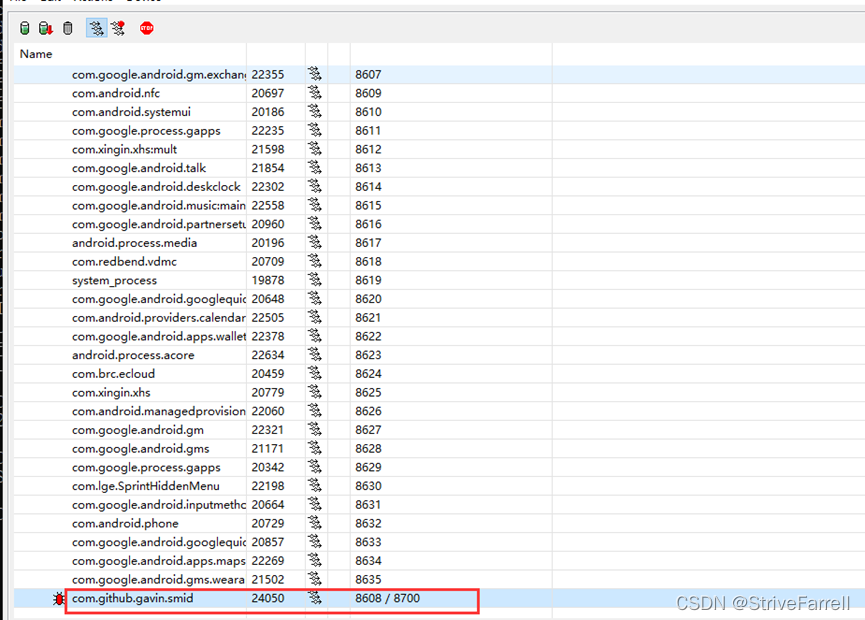
Task: Select com.google.process.gapps with PID 22235
Action: click(146, 131)
